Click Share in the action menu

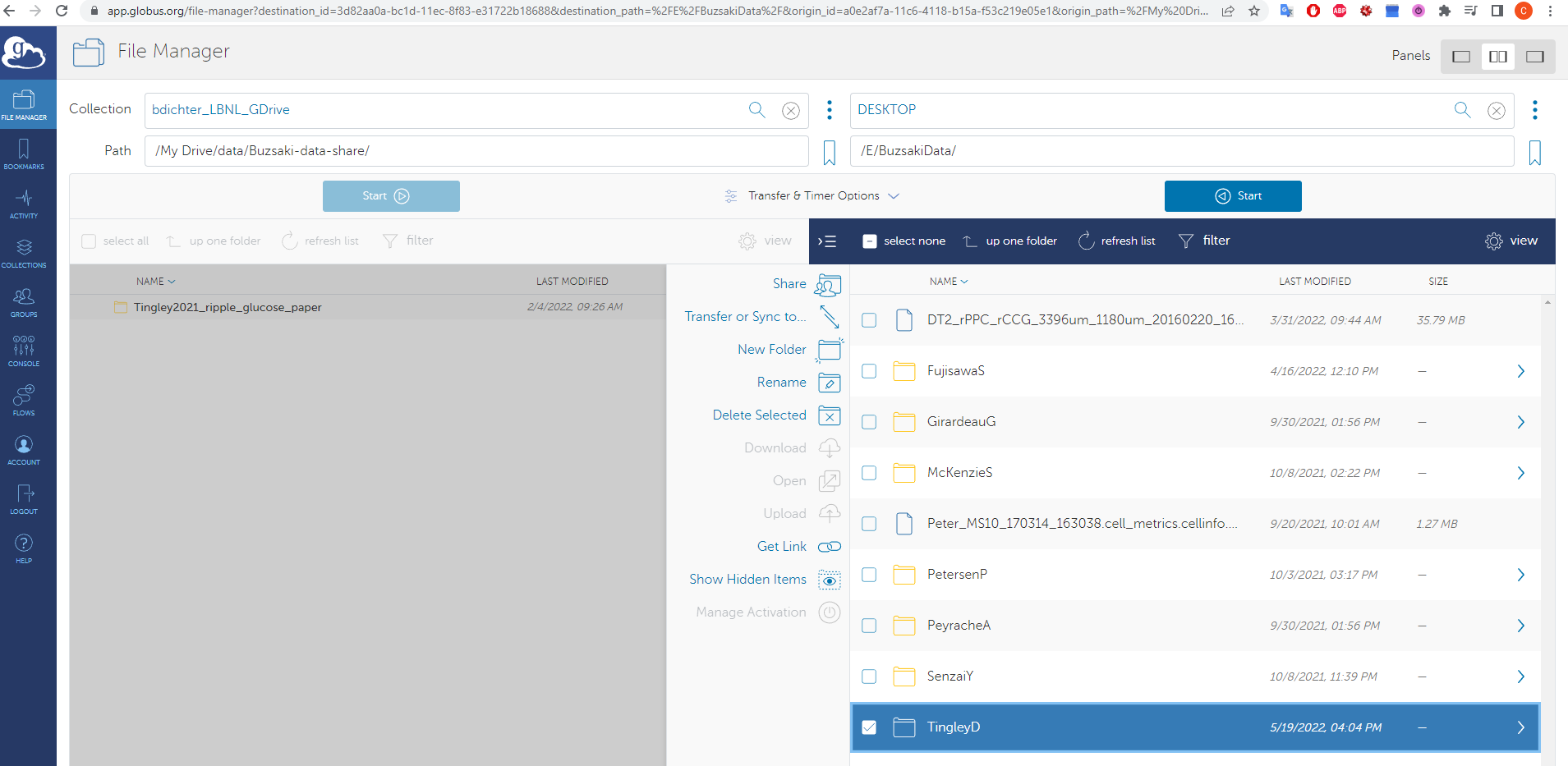click(x=807, y=284)
